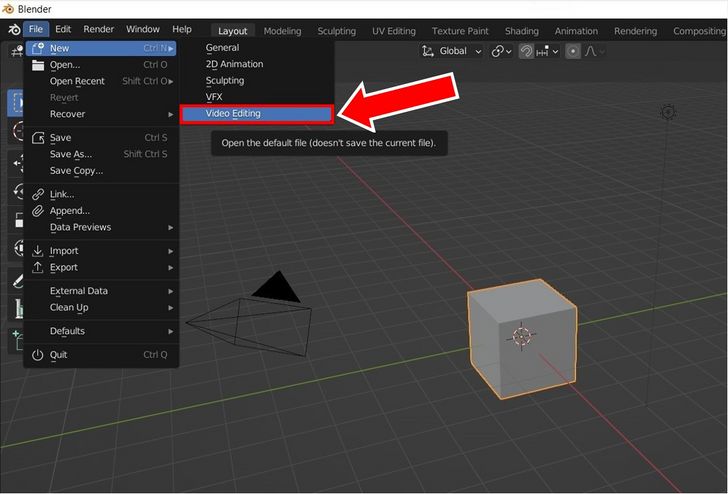Expand the Clean Up submenu

pos(101,308)
